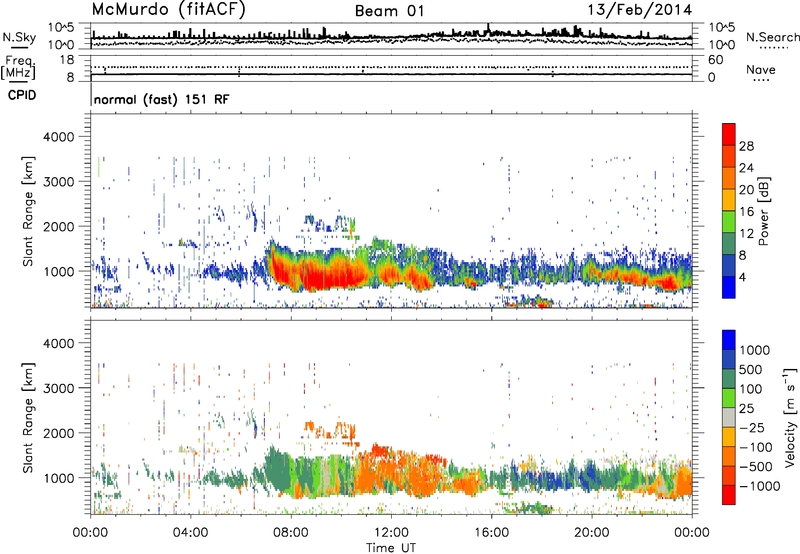
Task: Click the 'CPID' label
Action: click(x=22, y=95)
